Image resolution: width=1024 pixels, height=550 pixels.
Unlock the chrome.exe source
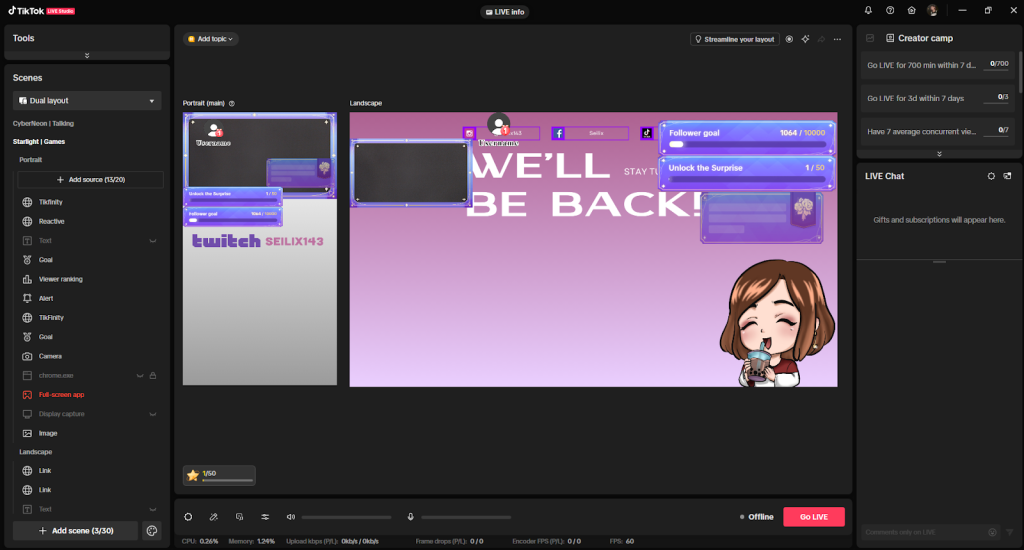(154, 375)
